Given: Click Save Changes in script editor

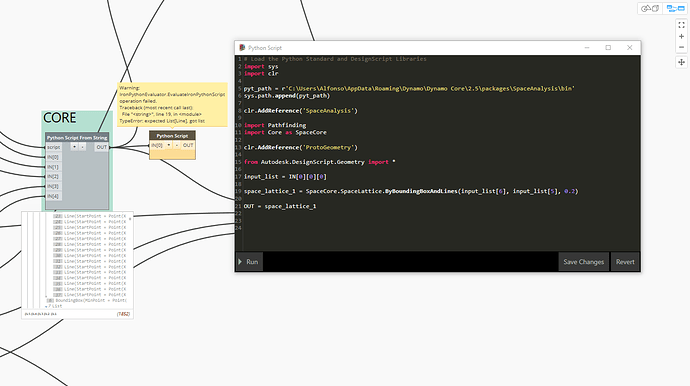Looking at the screenshot, I should pos(584,262).
